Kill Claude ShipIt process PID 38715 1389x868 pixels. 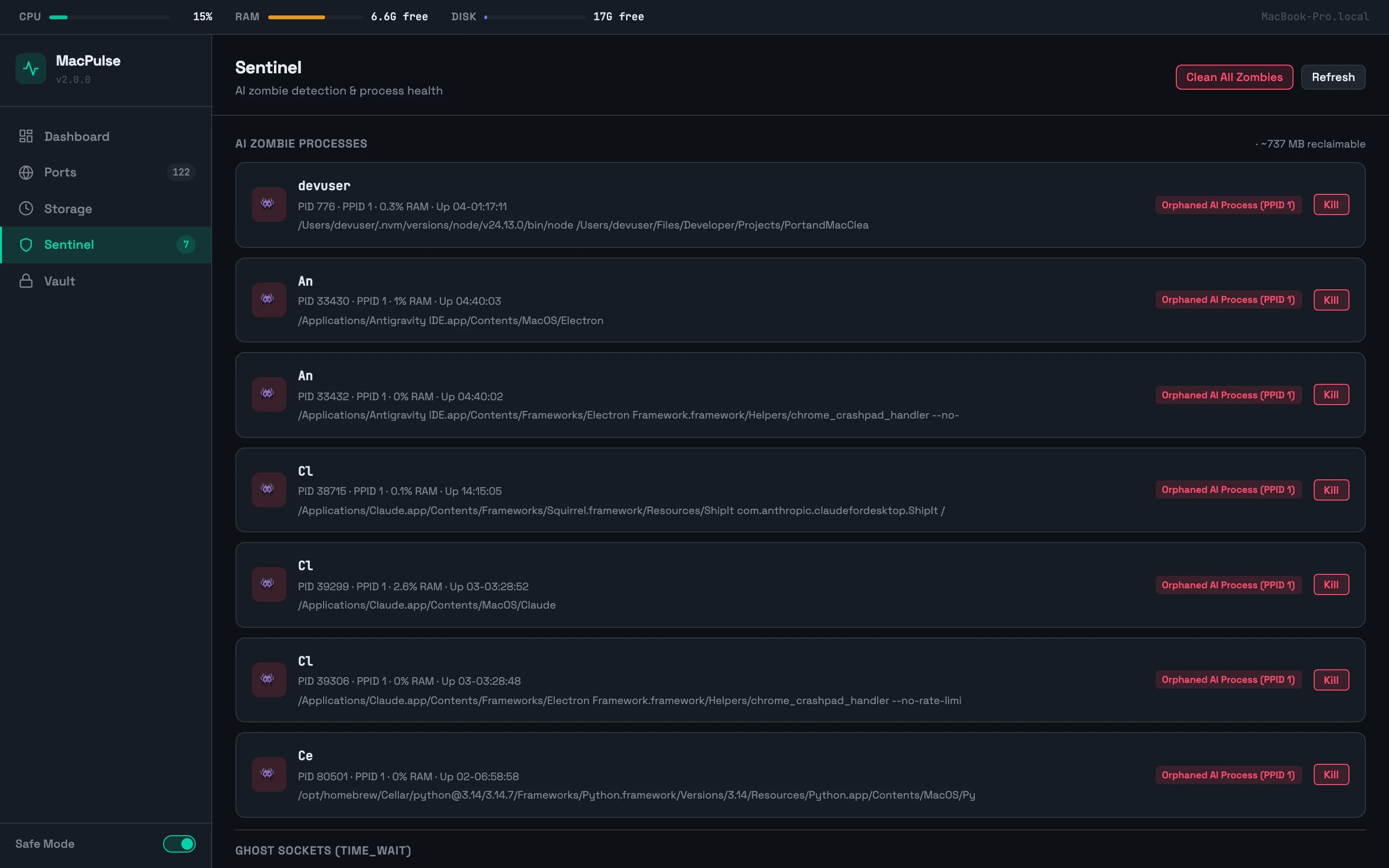point(1331,489)
